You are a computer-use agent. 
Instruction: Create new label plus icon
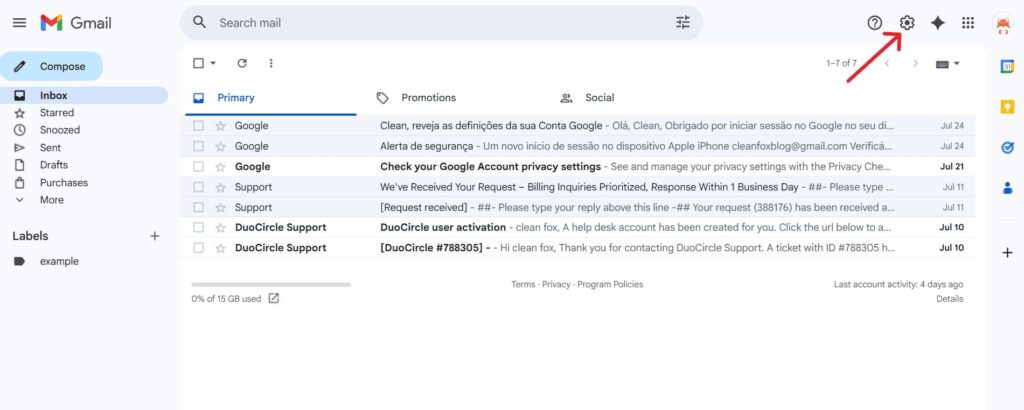tap(155, 236)
